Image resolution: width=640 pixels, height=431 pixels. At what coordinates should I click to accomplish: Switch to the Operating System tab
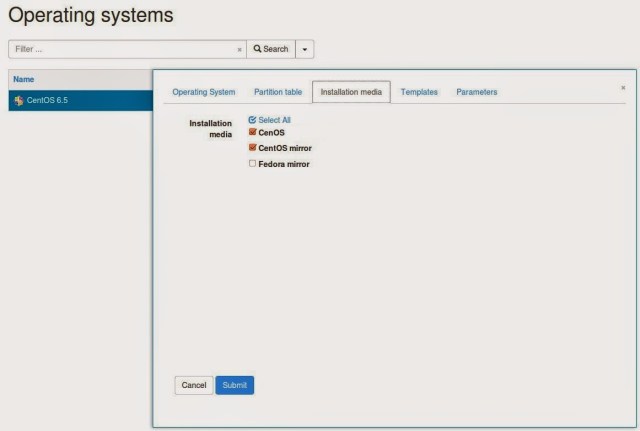click(x=204, y=92)
